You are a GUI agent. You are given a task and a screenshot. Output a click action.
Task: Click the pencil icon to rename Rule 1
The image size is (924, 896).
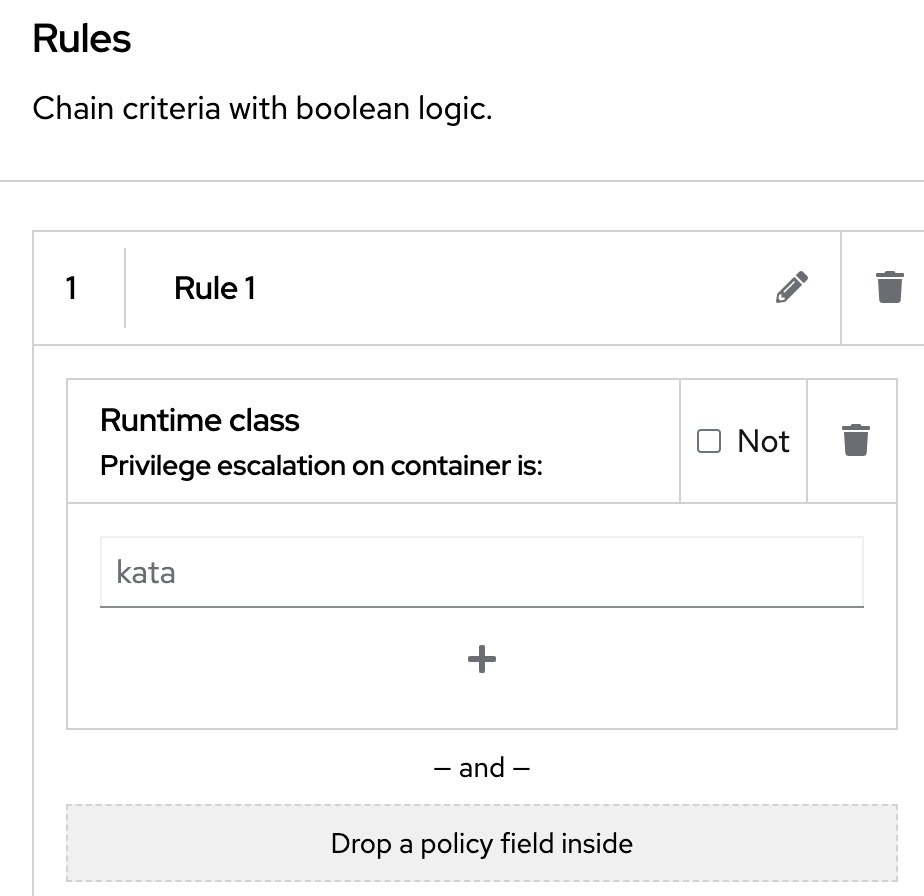[791, 288]
